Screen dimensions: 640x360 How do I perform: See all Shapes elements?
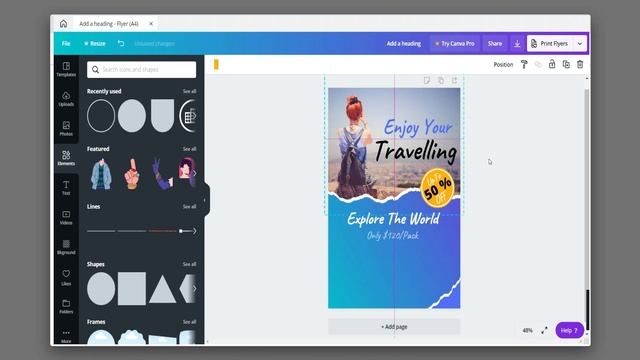coord(189,264)
